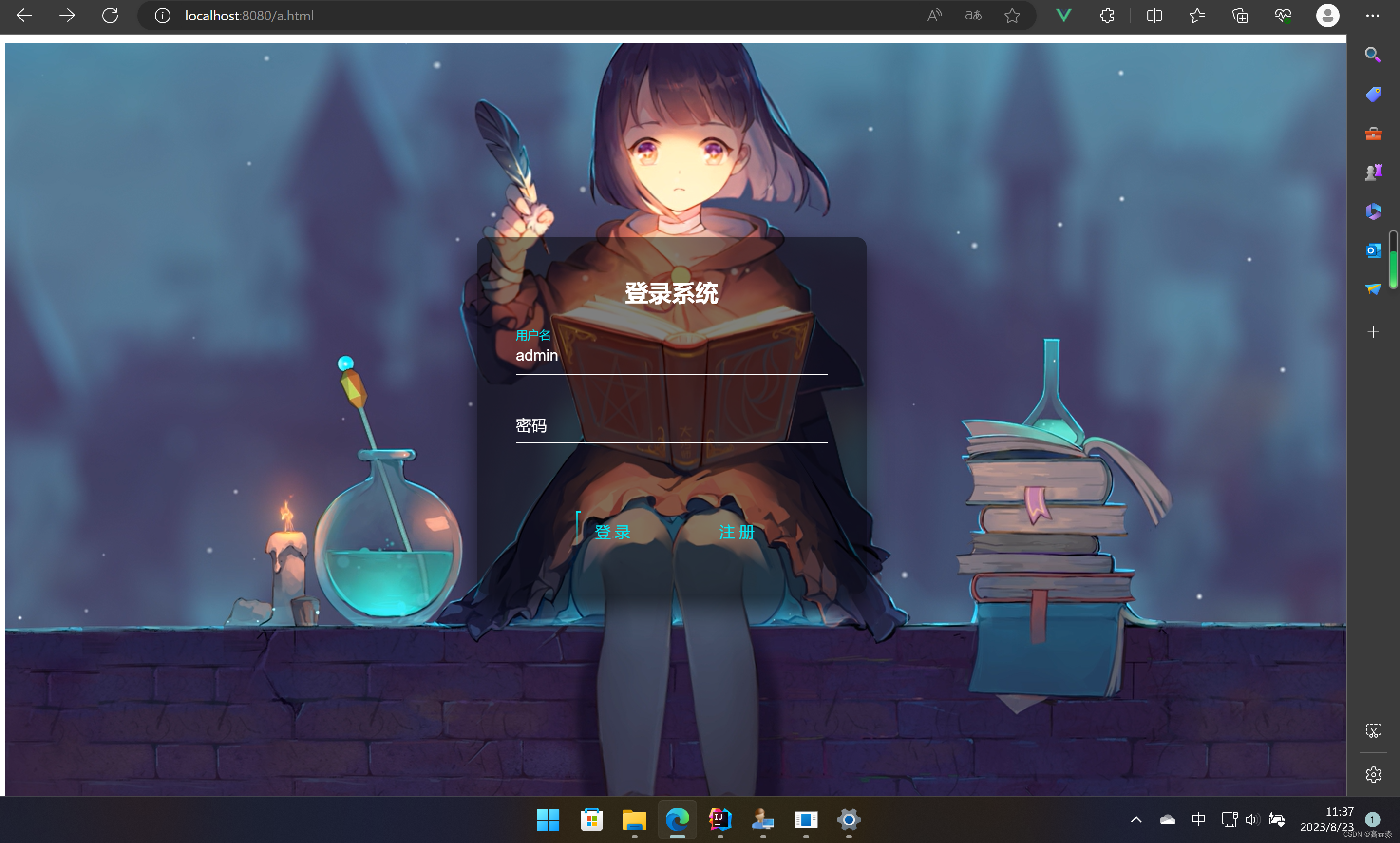Viewport: 1400px width, 843px height.
Task: Open the sidebar Shopping tag icon
Action: (x=1373, y=95)
